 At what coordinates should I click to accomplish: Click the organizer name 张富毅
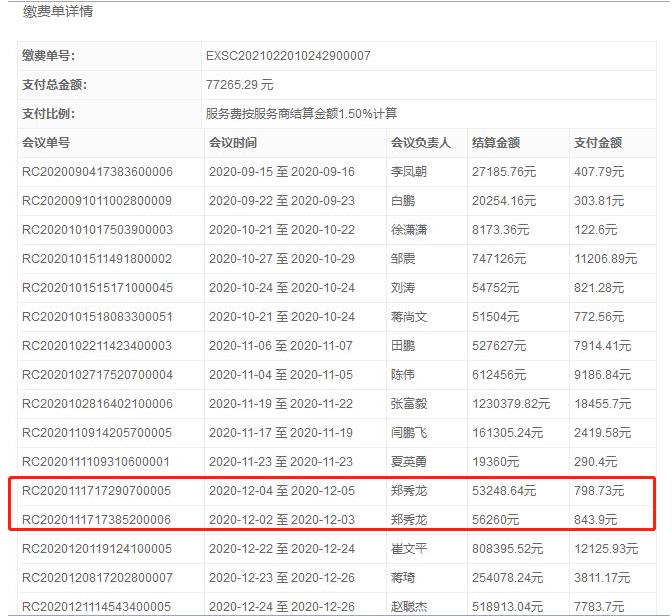[408, 404]
